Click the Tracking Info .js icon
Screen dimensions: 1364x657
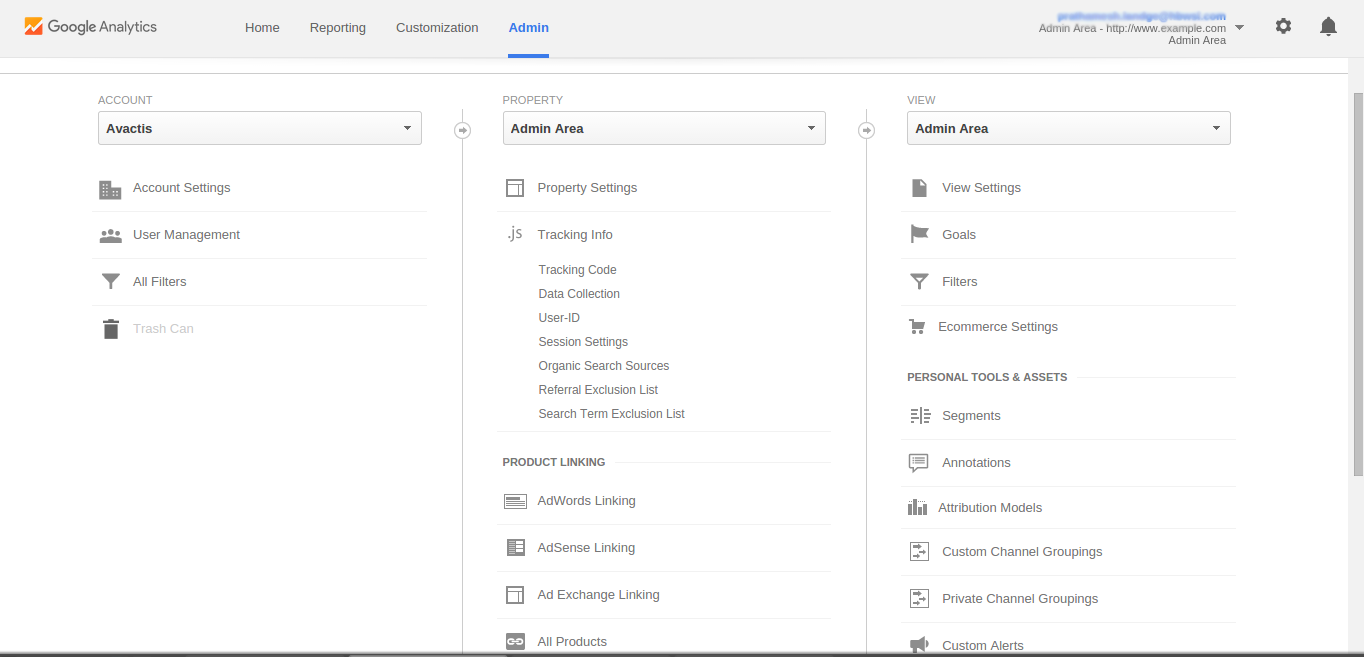point(514,234)
